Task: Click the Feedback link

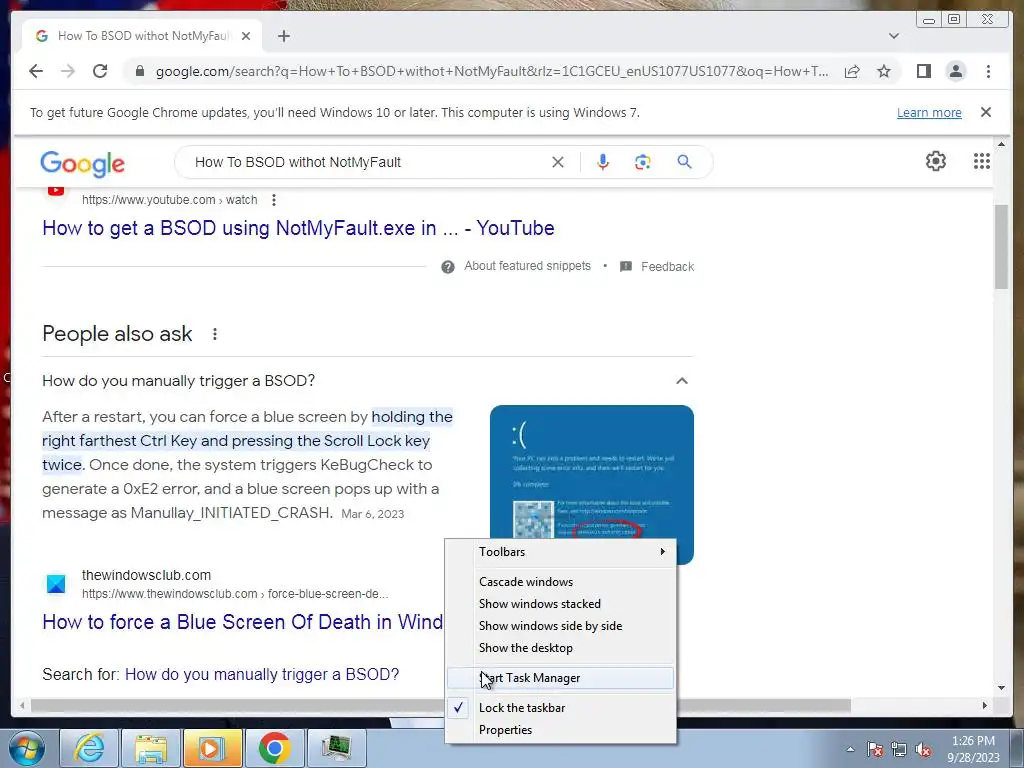Action: [x=667, y=266]
